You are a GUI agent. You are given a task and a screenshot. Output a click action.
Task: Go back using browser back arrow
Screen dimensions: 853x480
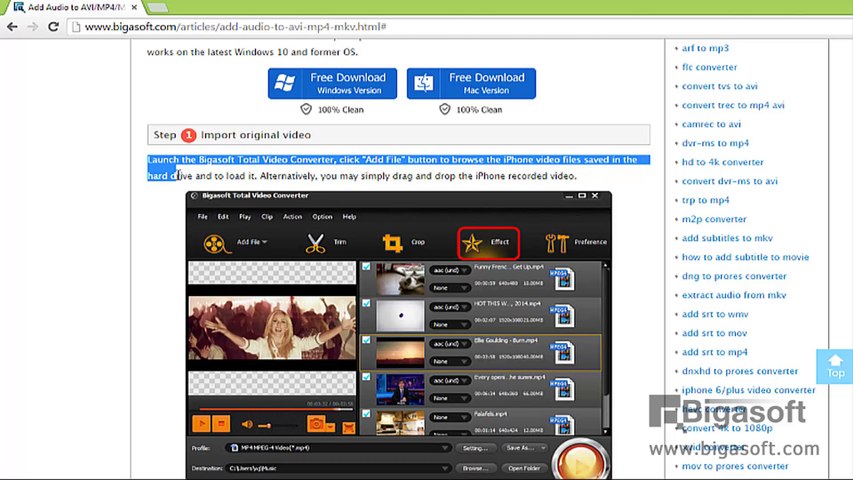[x=12, y=27]
